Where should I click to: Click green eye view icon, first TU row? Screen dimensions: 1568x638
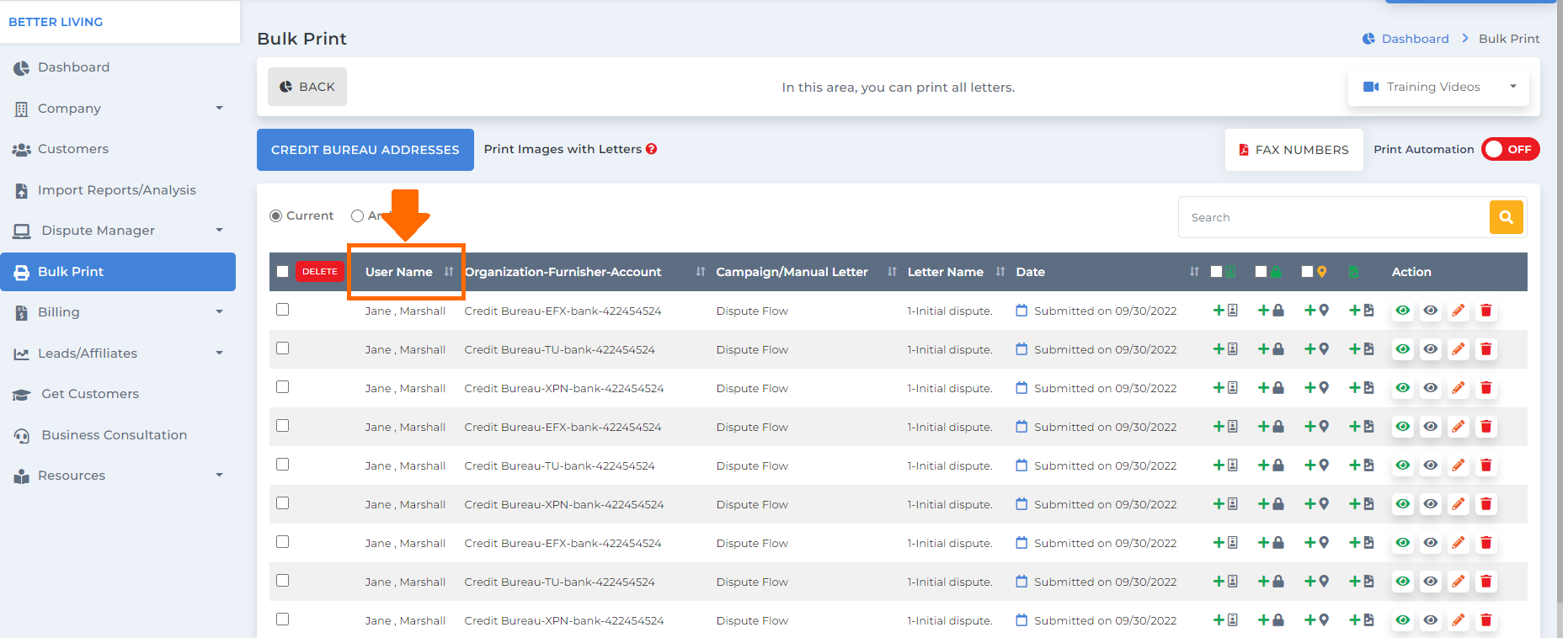1403,349
